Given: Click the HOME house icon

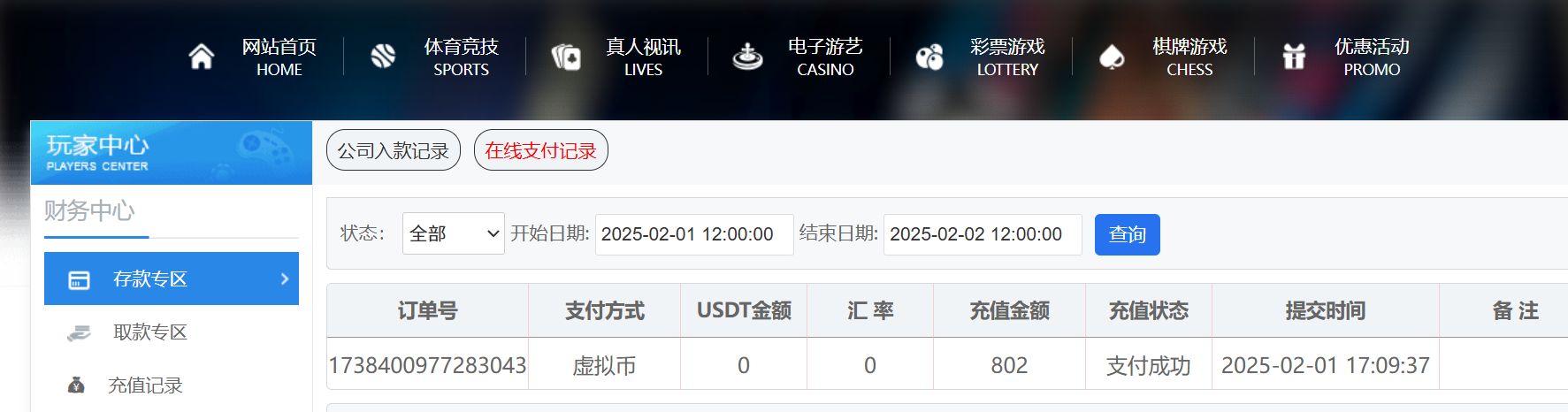Looking at the screenshot, I should (x=202, y=57).
